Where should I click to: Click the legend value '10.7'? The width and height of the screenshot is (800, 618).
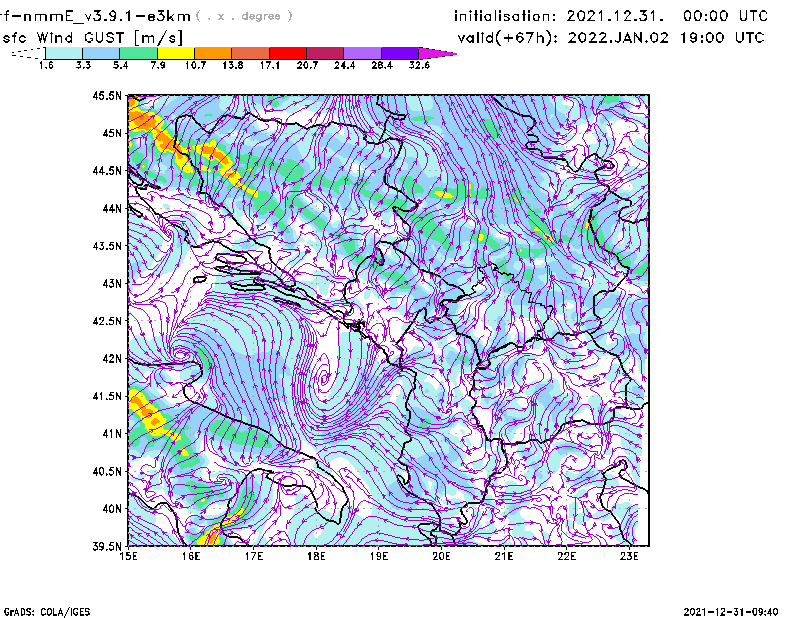[195, 65]
